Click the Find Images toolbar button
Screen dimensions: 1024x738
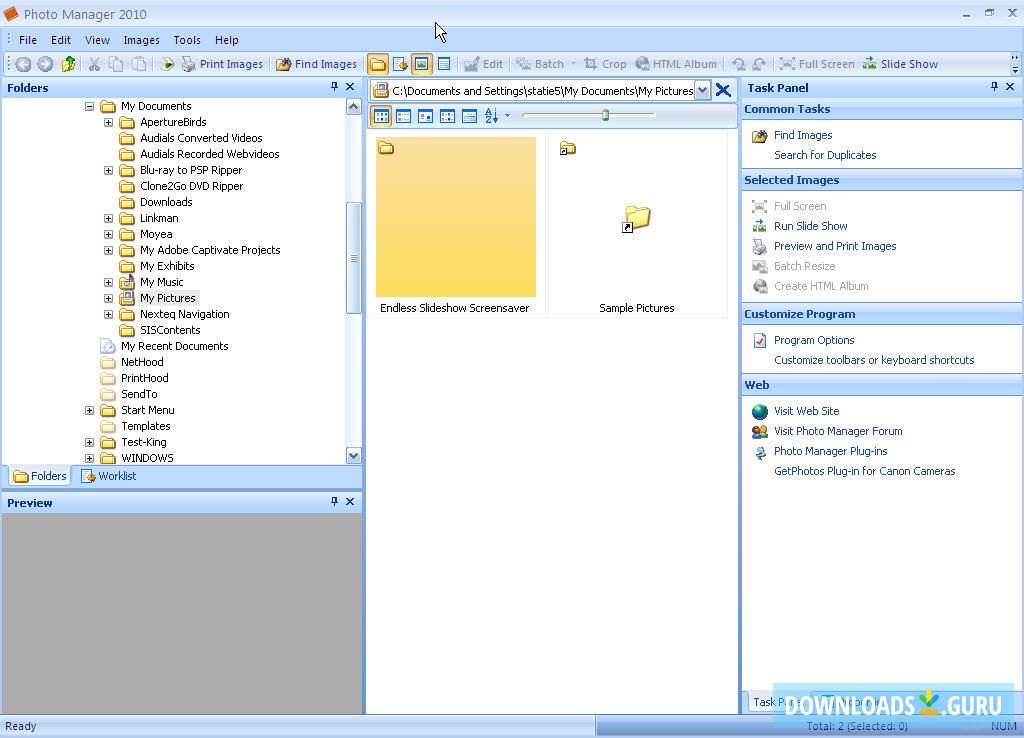point(316,63)
